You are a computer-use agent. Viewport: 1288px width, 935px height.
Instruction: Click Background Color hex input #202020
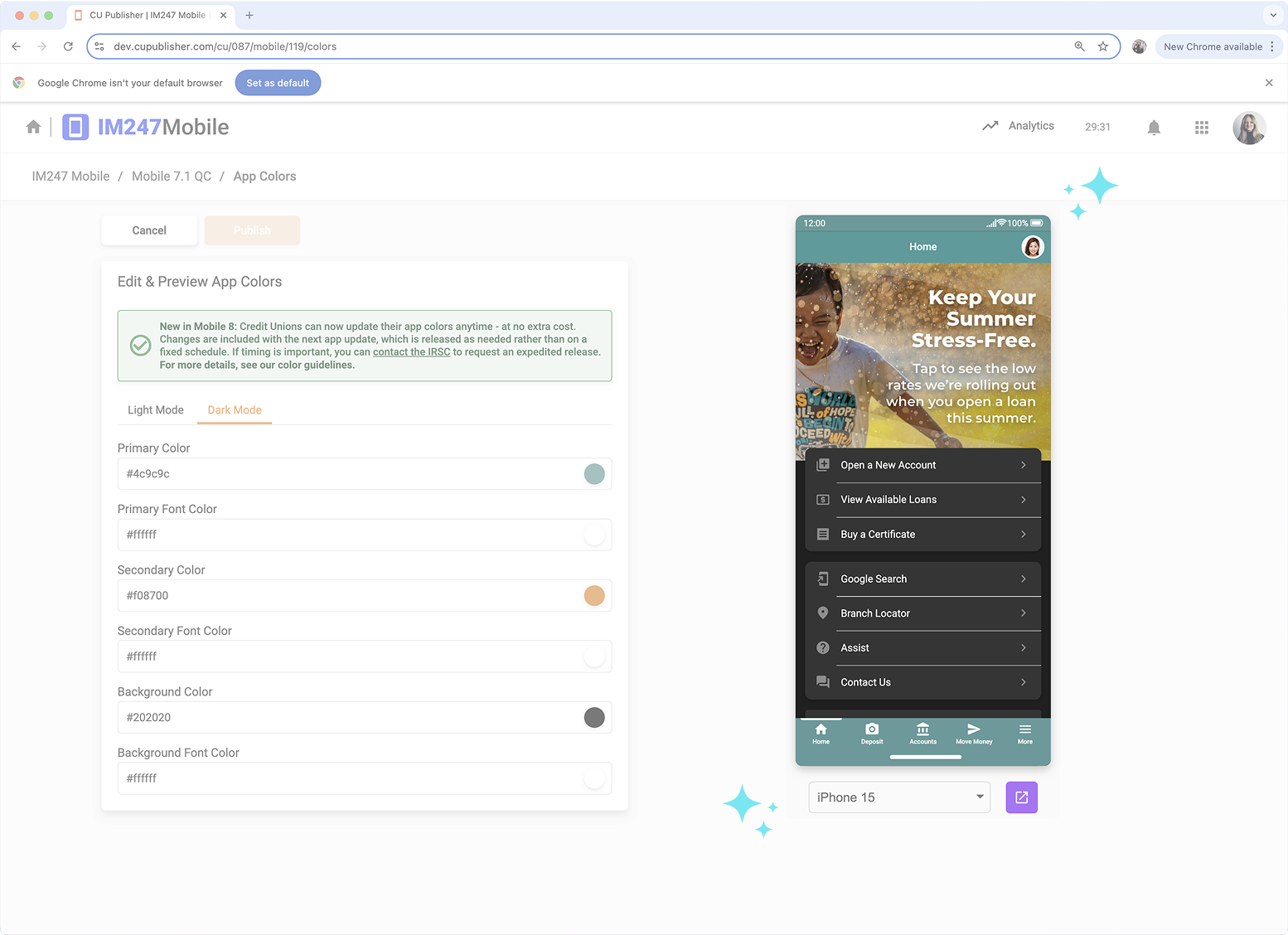[x=365, y=718]
